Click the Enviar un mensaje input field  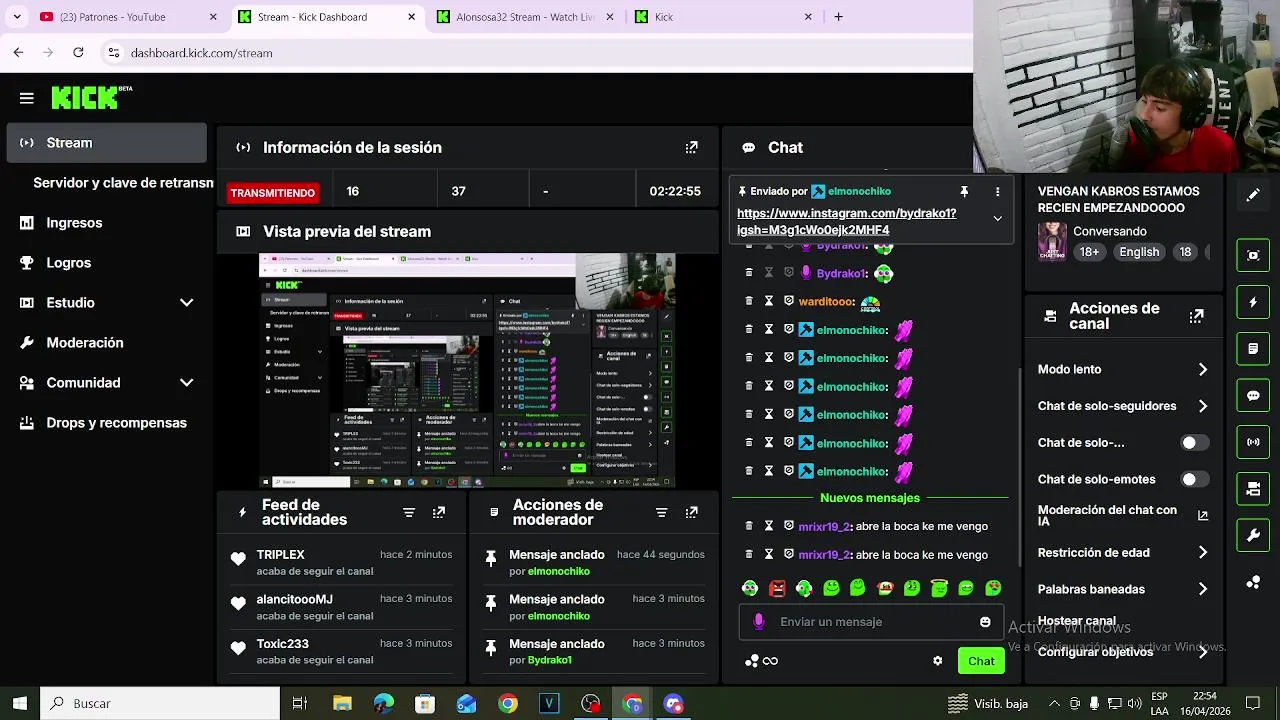[x=870, y=622]
